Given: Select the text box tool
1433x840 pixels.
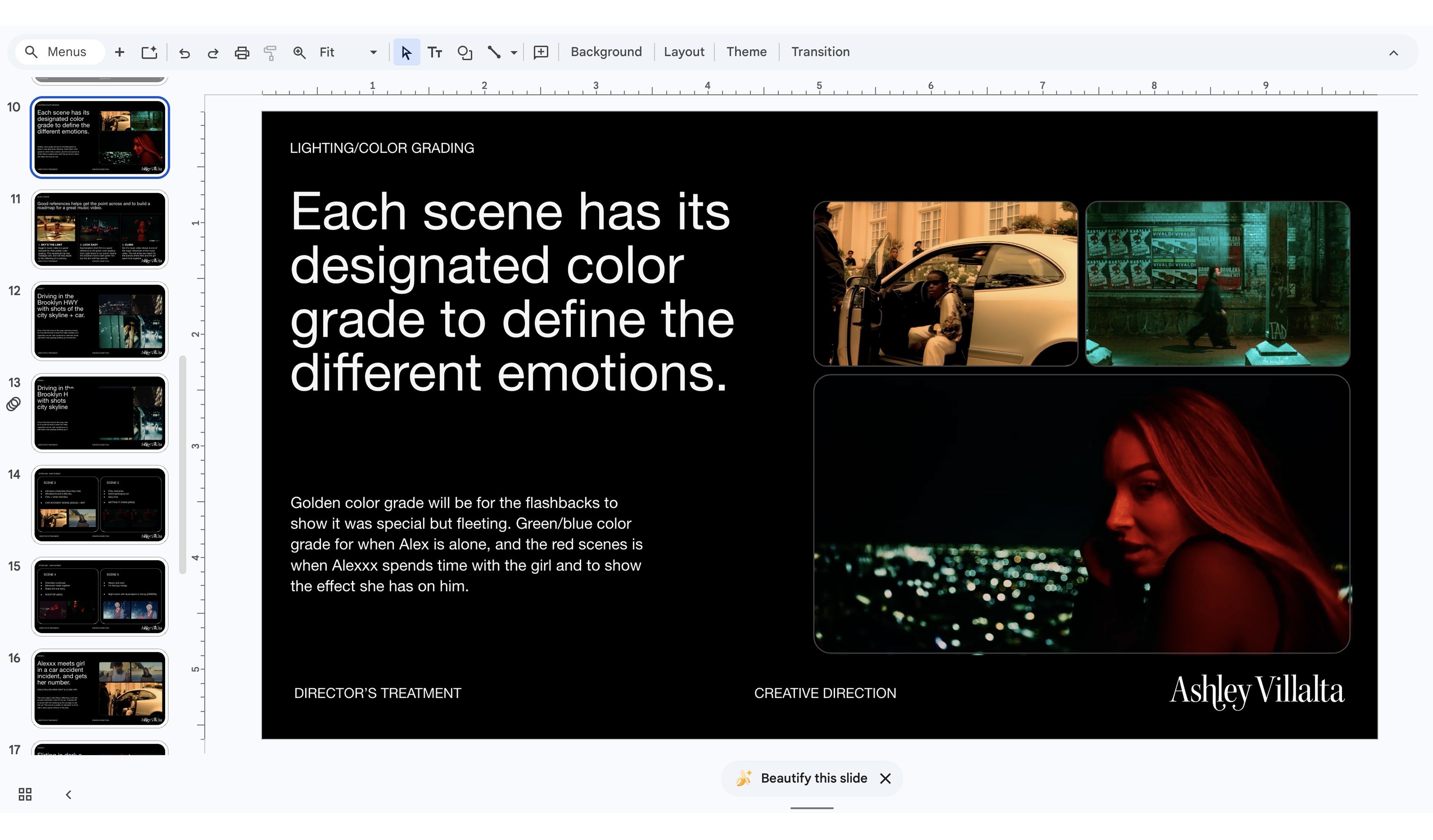Looking at the screenshot, I should click(435, 53).
